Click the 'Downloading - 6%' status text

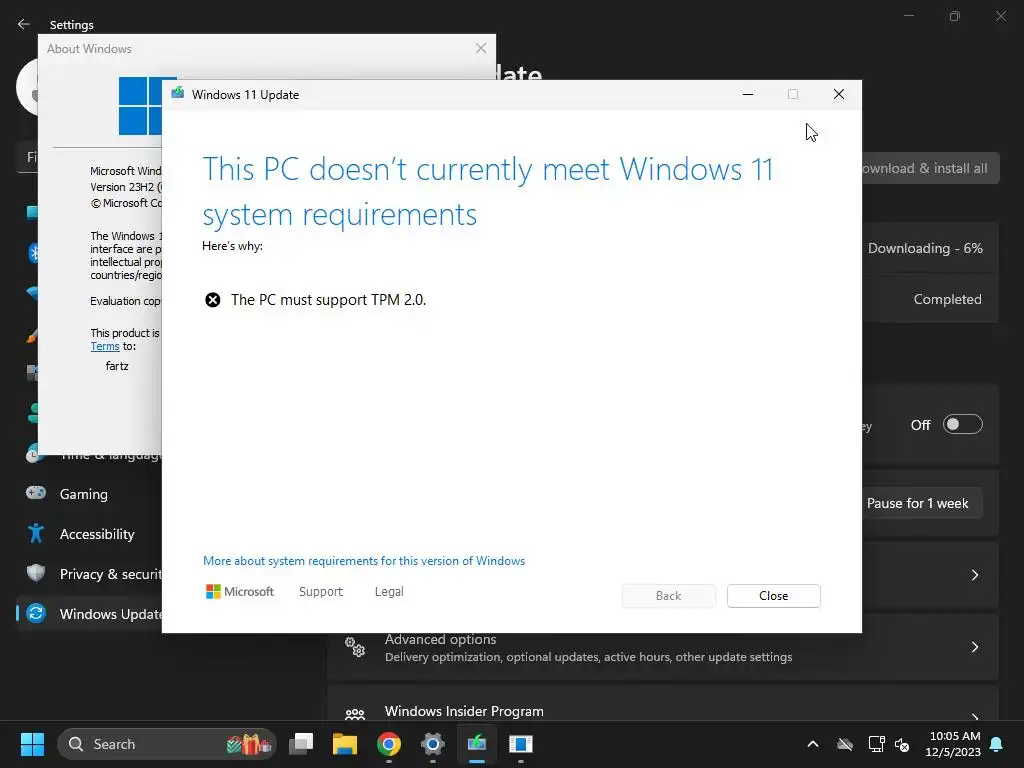pyautogui.click(x=925, y=248)
